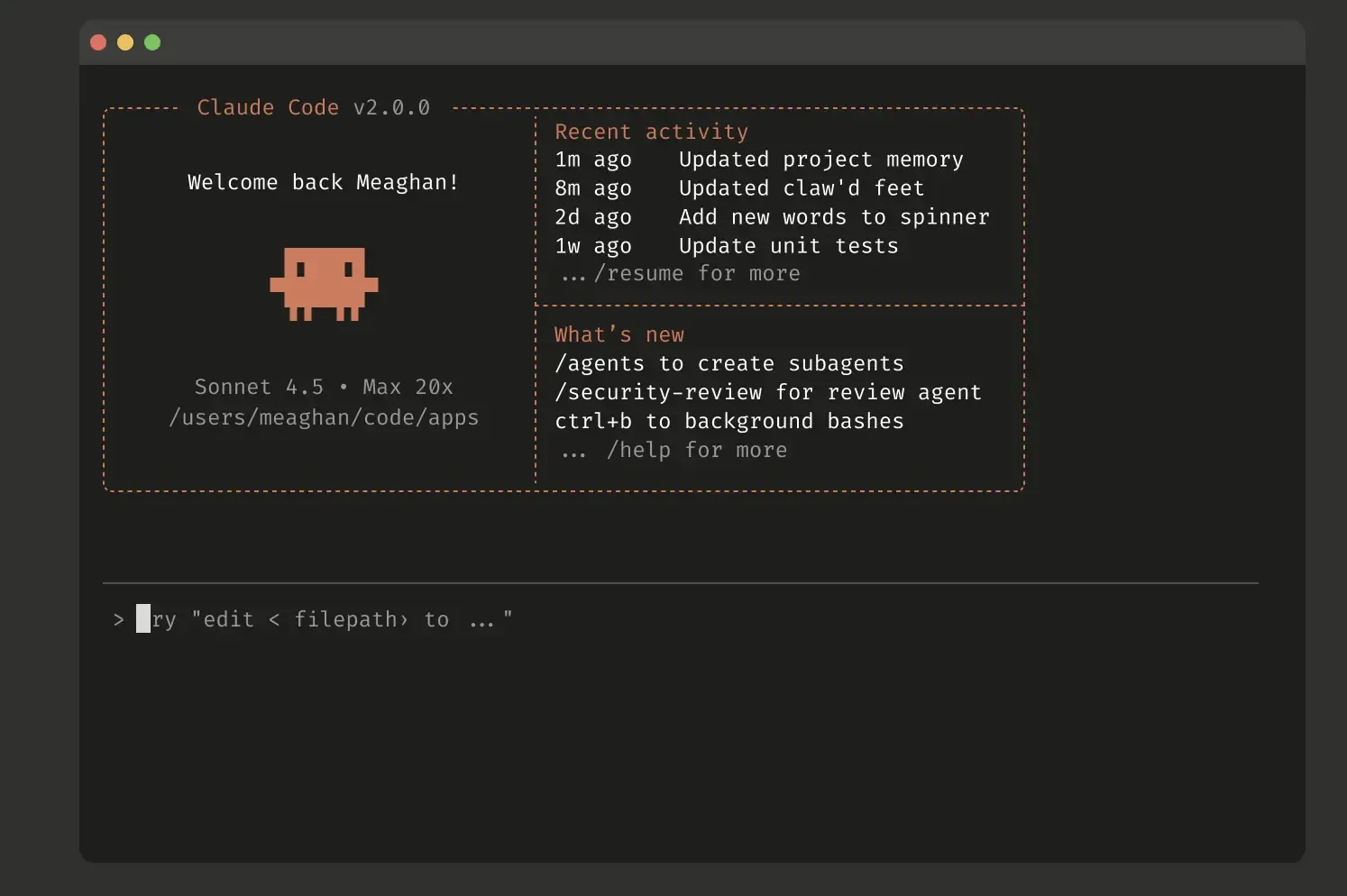The height and width of the screenshot is (896, 1347).
Task: Click the "/agents to create subagents" line
Action: click(x=728, y=363)
